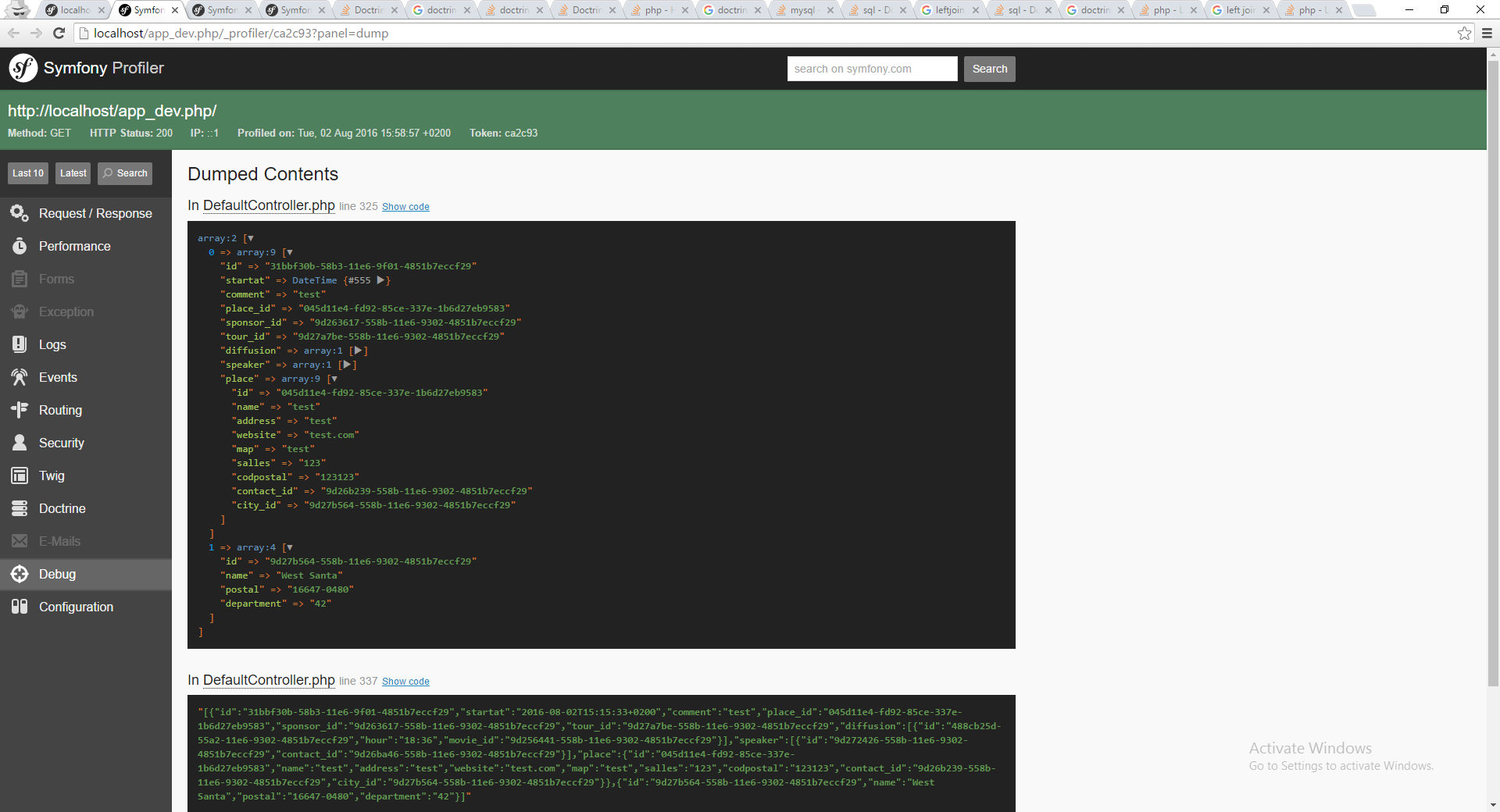Click the Last 10 button
Viewport: 1500px width, 812px height.
tap(28, 173)
